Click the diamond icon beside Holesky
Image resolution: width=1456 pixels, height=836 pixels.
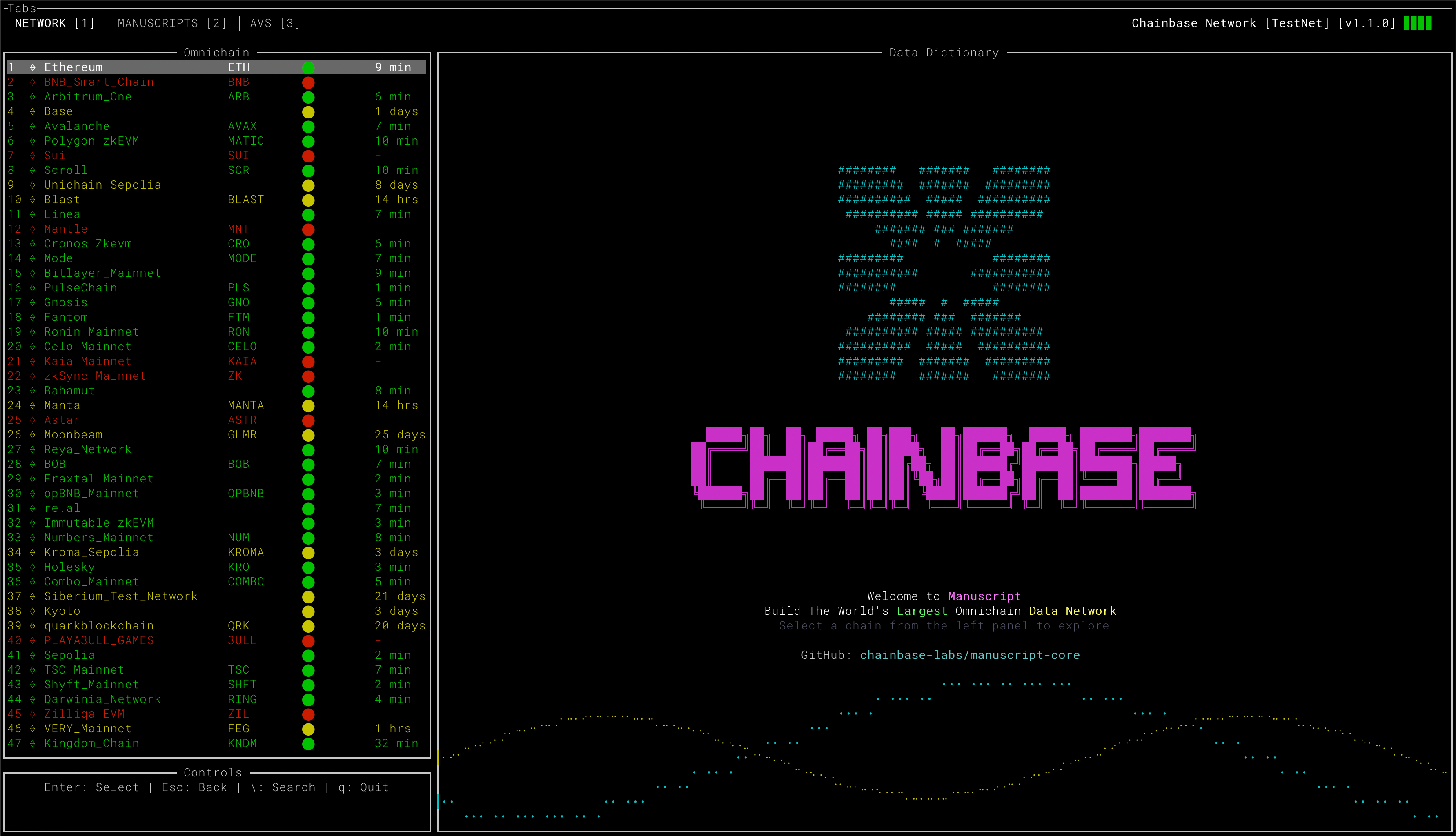coord(33,567)
